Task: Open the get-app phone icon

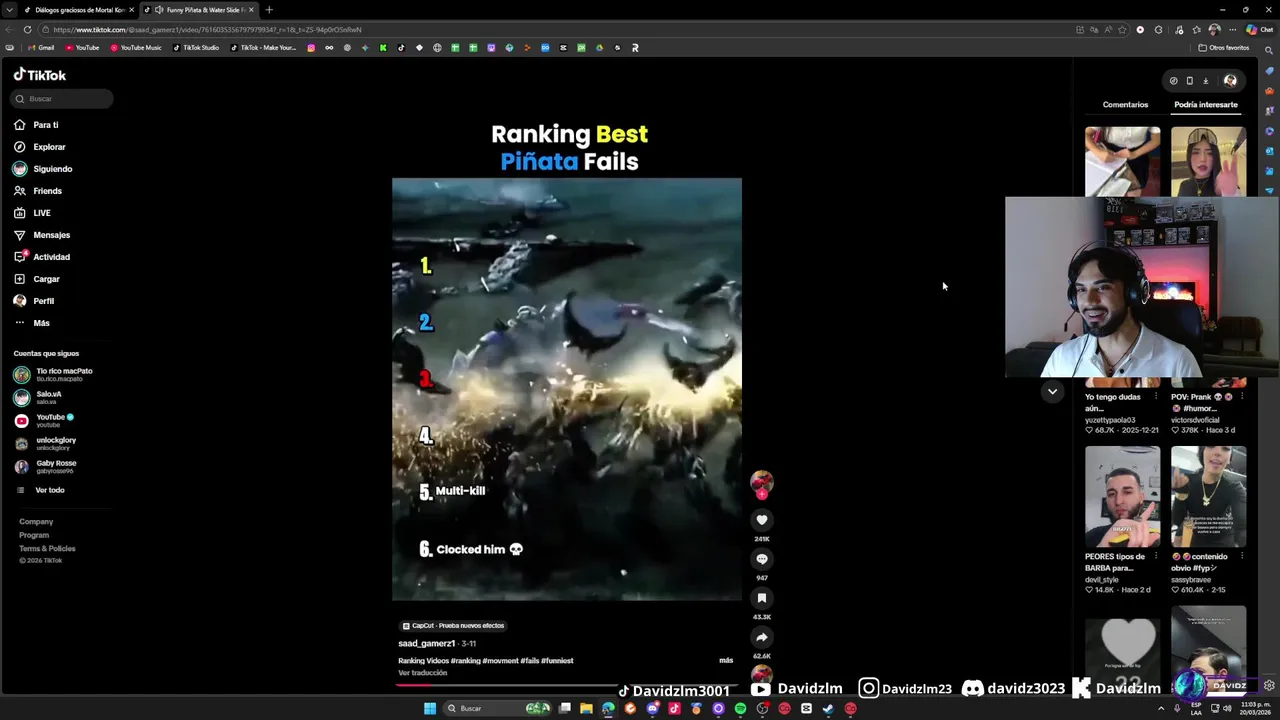Action: [x=1190, y=81]
